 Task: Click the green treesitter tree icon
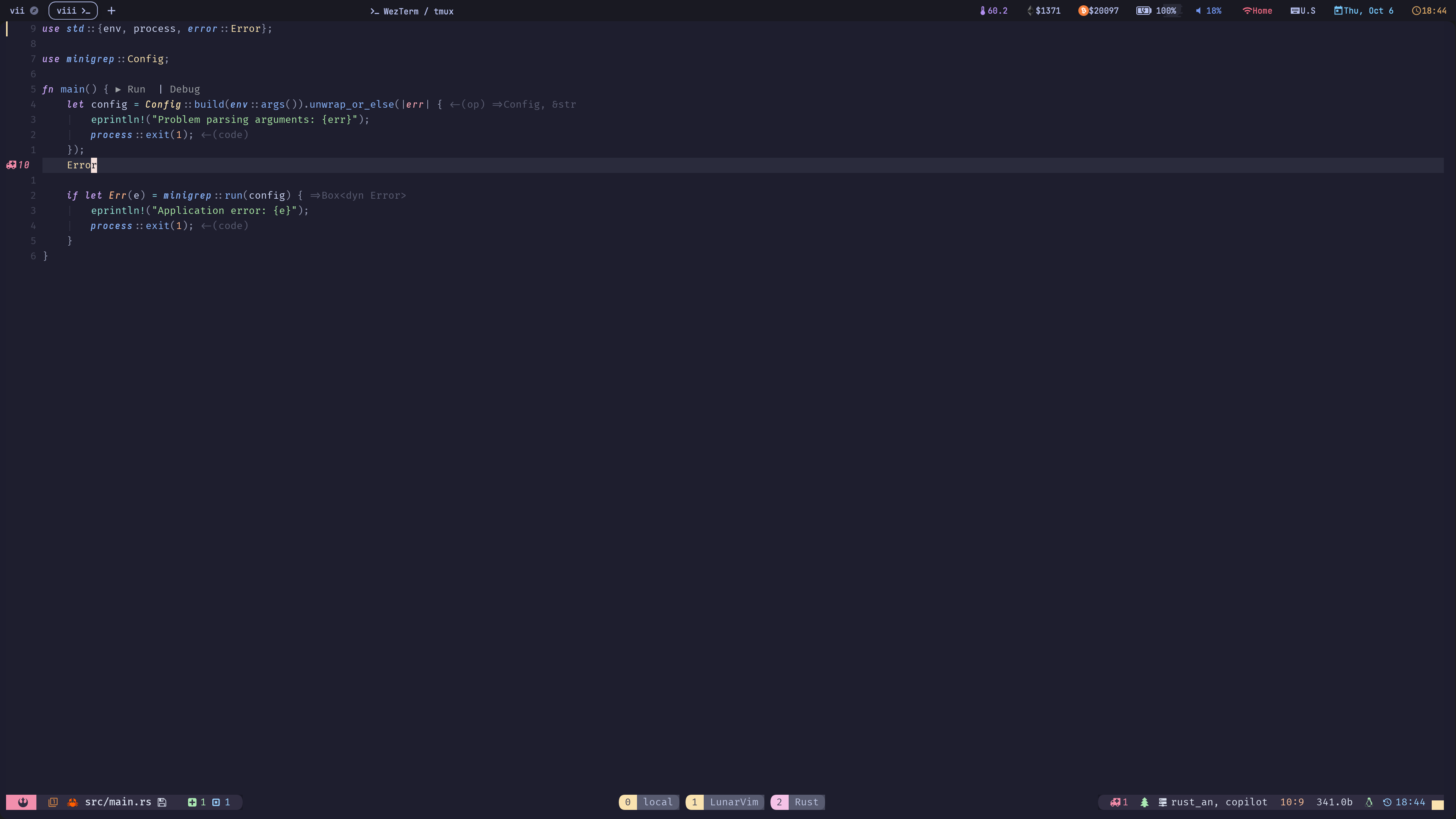[x=1145, y=802]
